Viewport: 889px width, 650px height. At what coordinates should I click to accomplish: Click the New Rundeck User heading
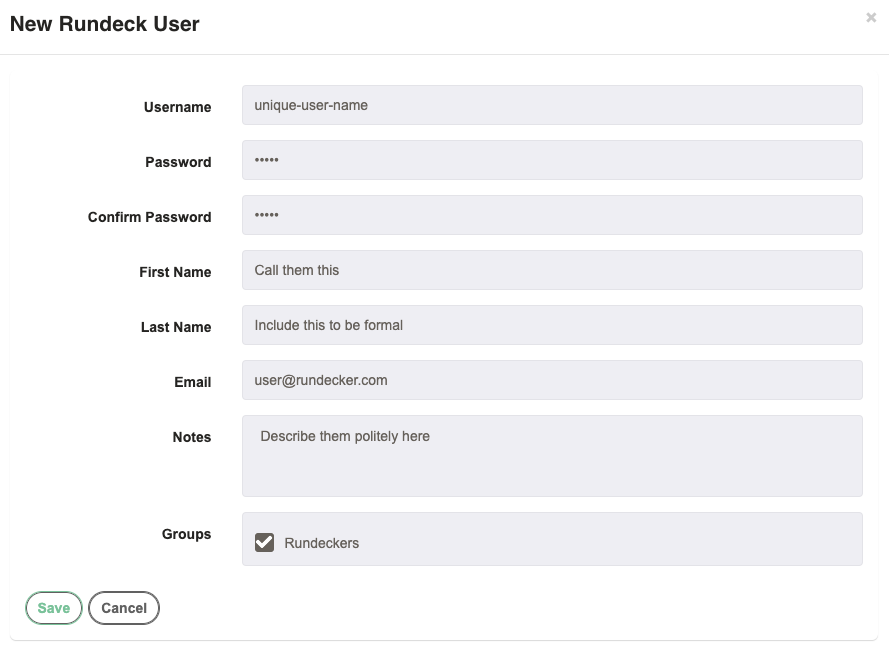point(105,24)
